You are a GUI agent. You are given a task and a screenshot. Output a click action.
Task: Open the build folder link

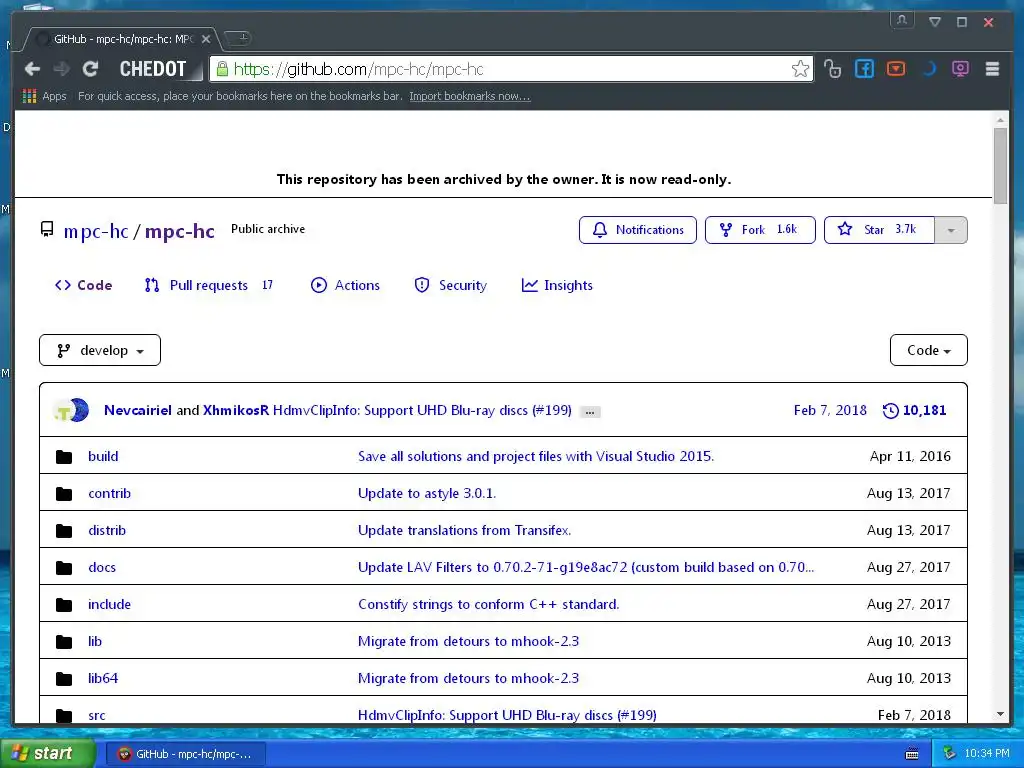coord(103,456)
